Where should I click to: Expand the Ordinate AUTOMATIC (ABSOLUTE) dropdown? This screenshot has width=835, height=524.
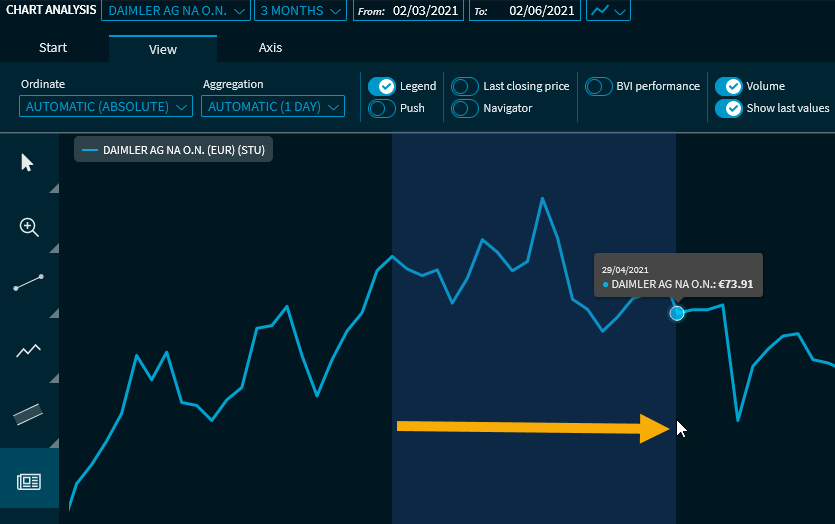106,106
